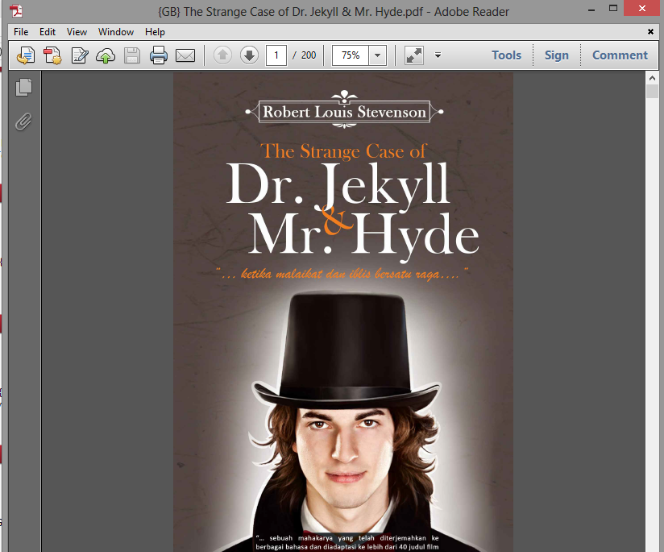Click the vertical scrollbar up arrow
This screenshot has height=552, width=664.
[652, 78]
